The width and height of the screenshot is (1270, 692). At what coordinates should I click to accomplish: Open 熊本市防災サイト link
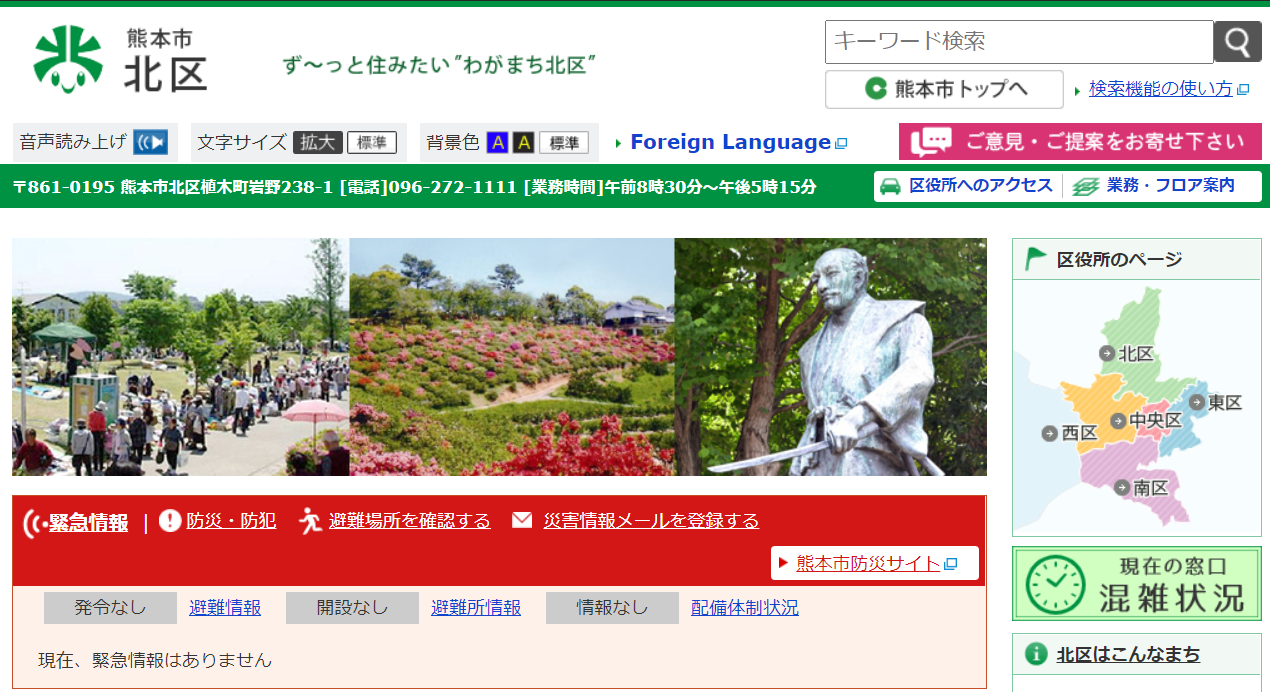coord(868,563)
